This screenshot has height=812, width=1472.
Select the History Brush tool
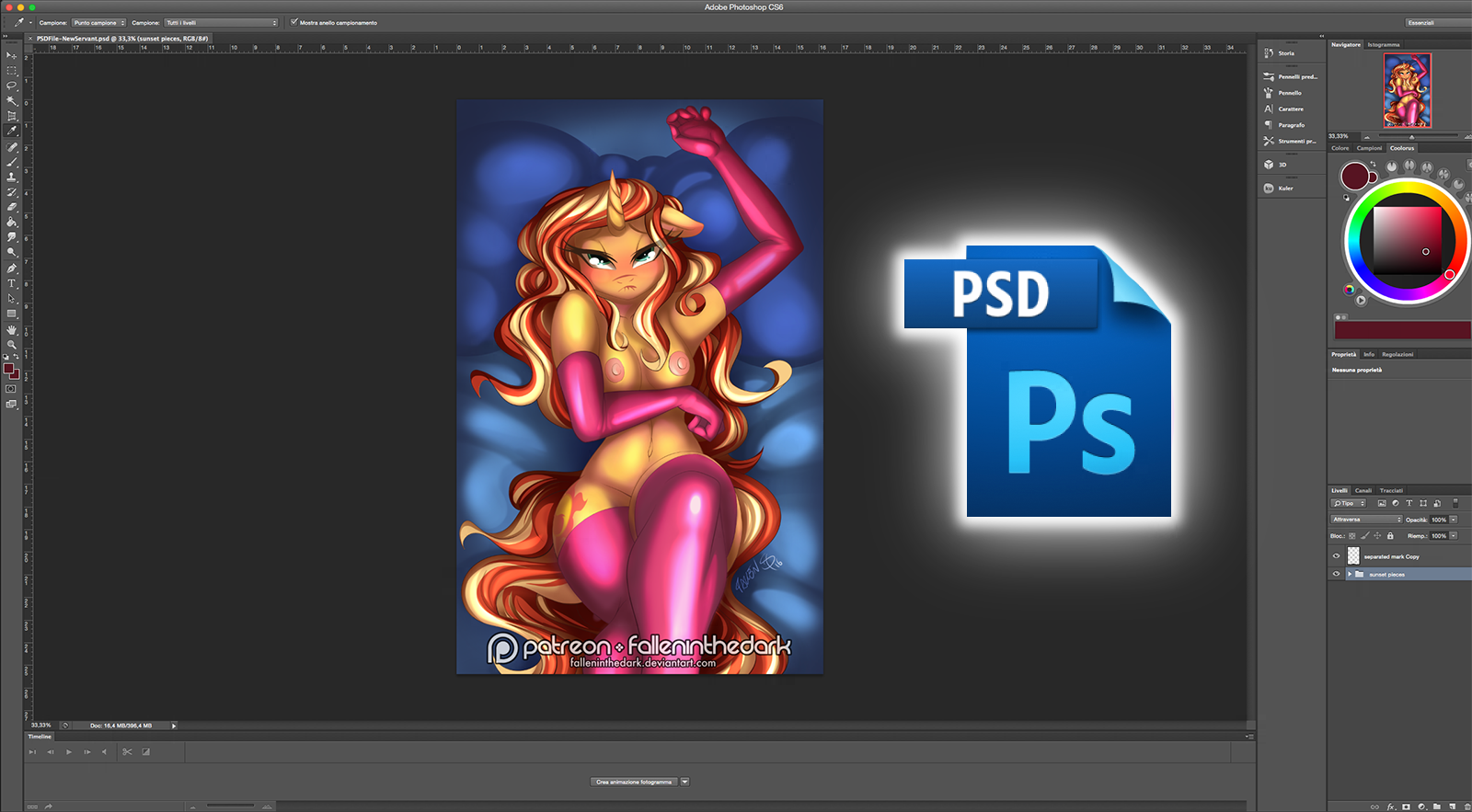click(x=11, y=192)
